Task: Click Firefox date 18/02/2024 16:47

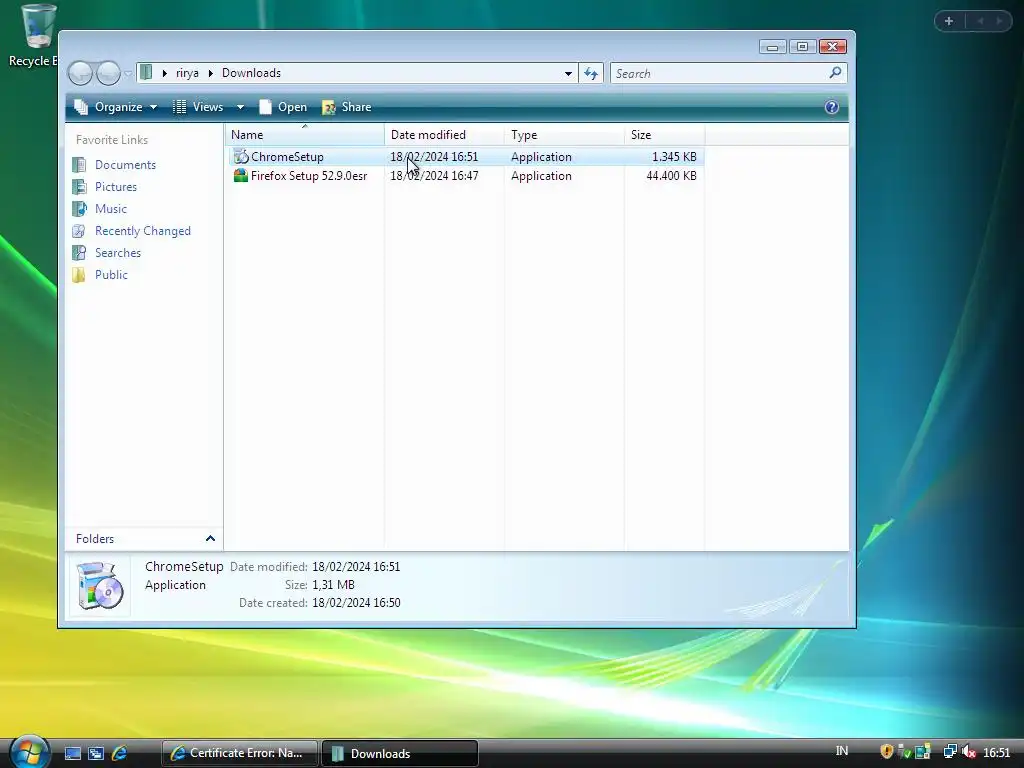Action: 434,176
